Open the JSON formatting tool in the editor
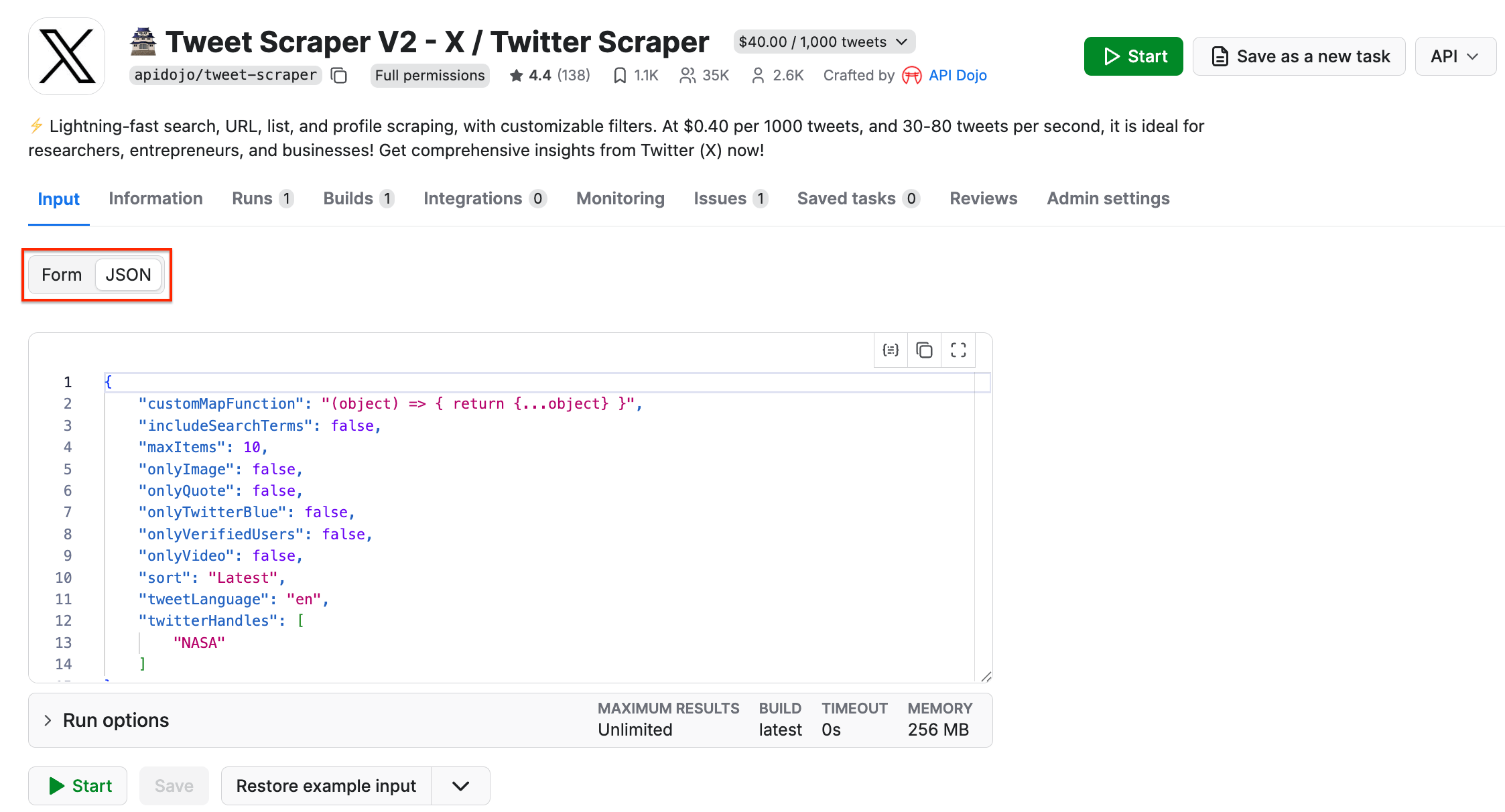This screenshot has width=1505, height=812. 890,350
